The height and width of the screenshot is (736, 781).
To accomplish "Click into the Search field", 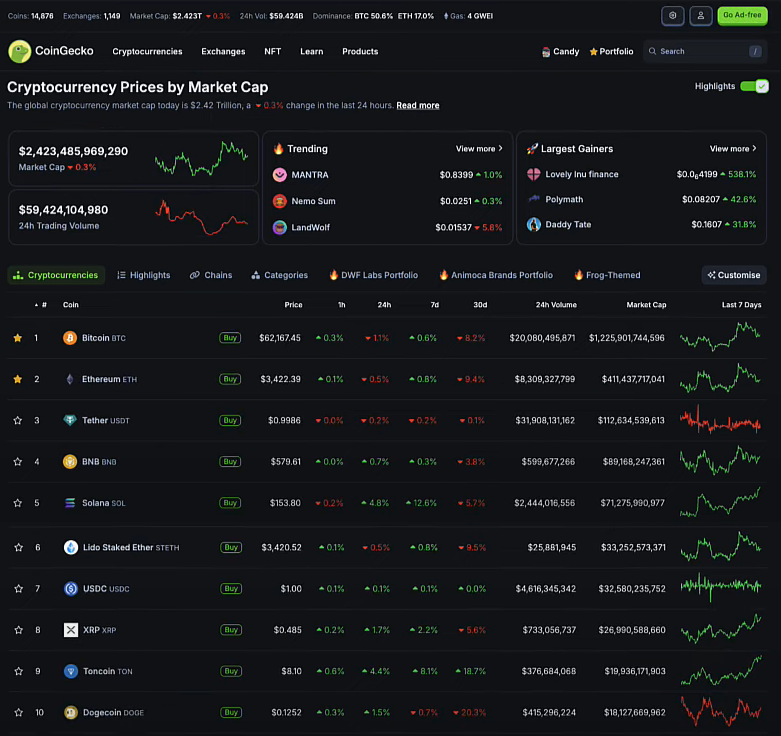I will (700, 51).
